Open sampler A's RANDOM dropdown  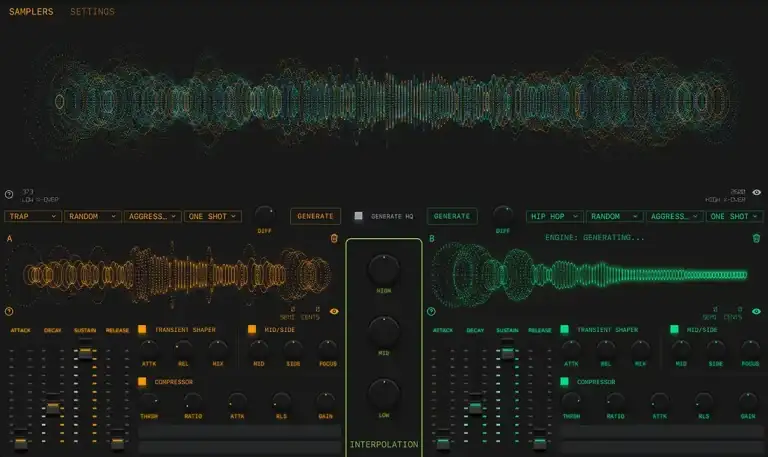(x=93, y=216)
